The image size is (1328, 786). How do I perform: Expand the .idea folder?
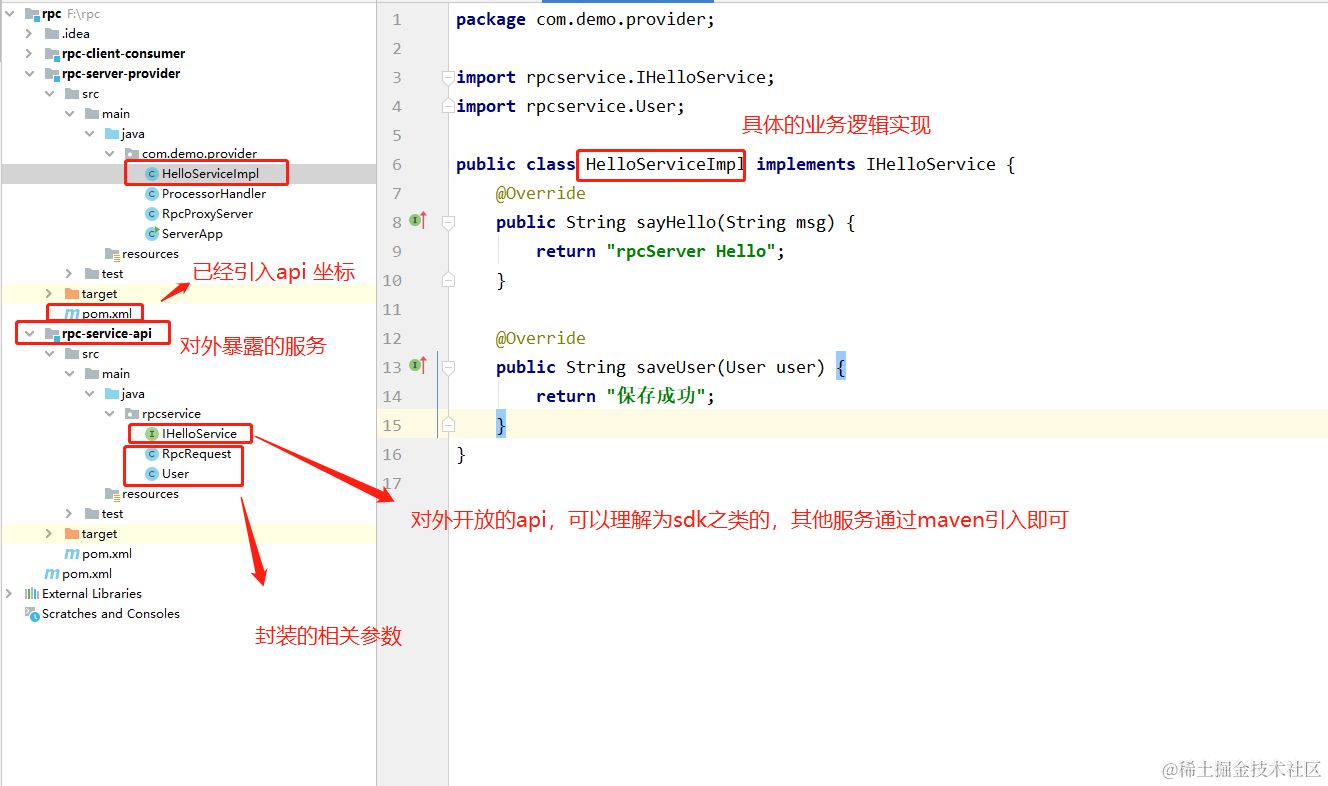(29, 34)
